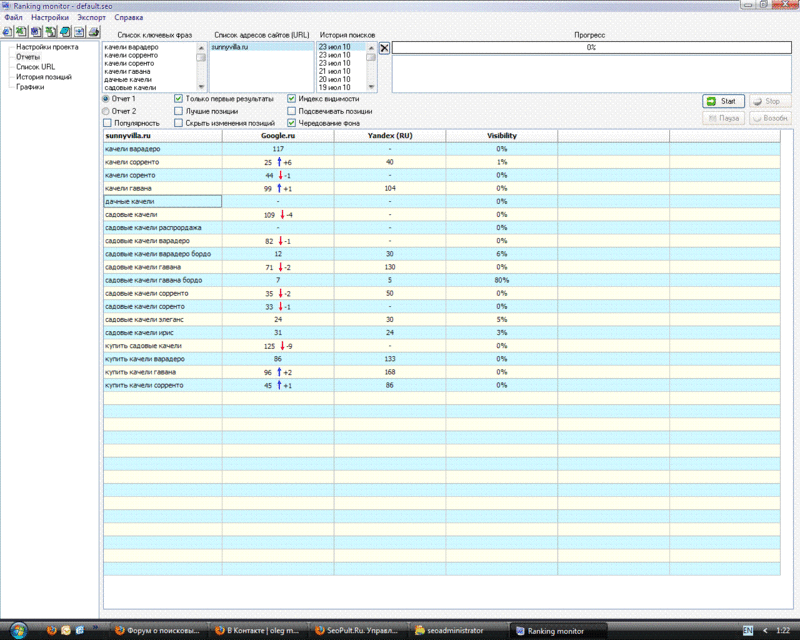Viewport: 800px width, 640px height.
Task: Sort by the Yandex (RU) column header
Action: [x=390, y=135]
